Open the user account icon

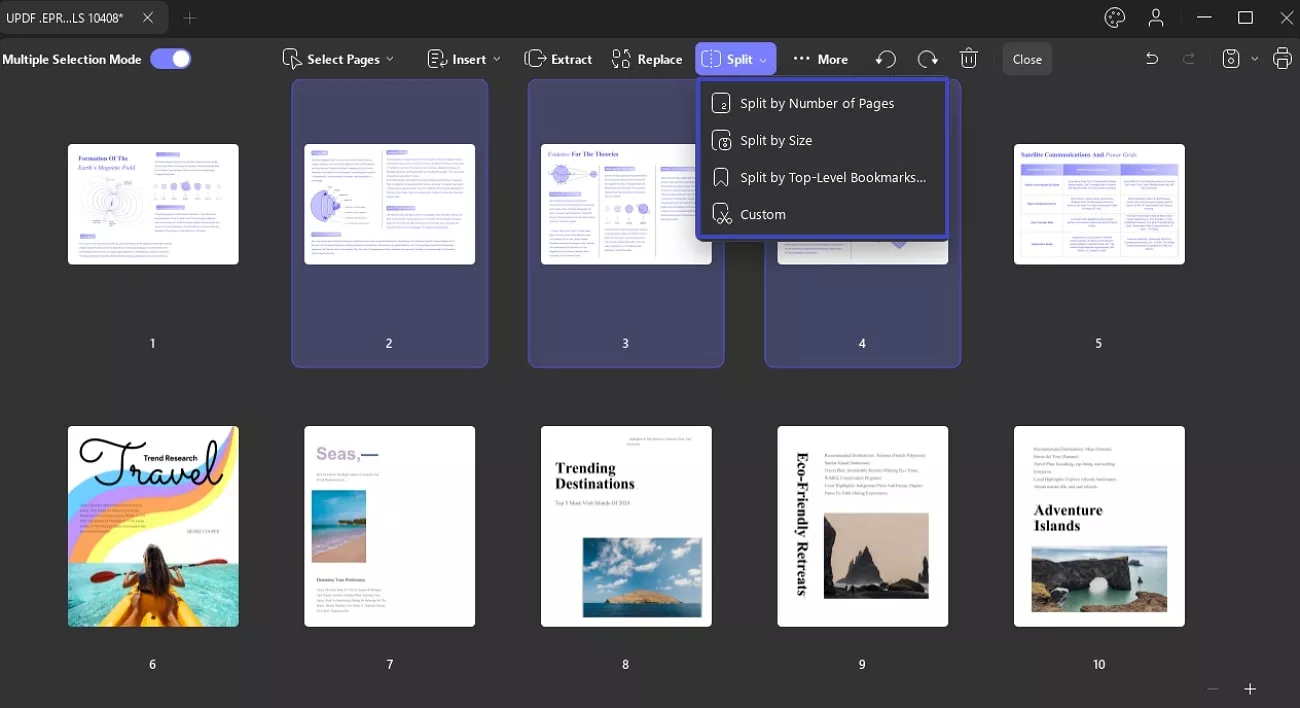[x=1156, y=18]
